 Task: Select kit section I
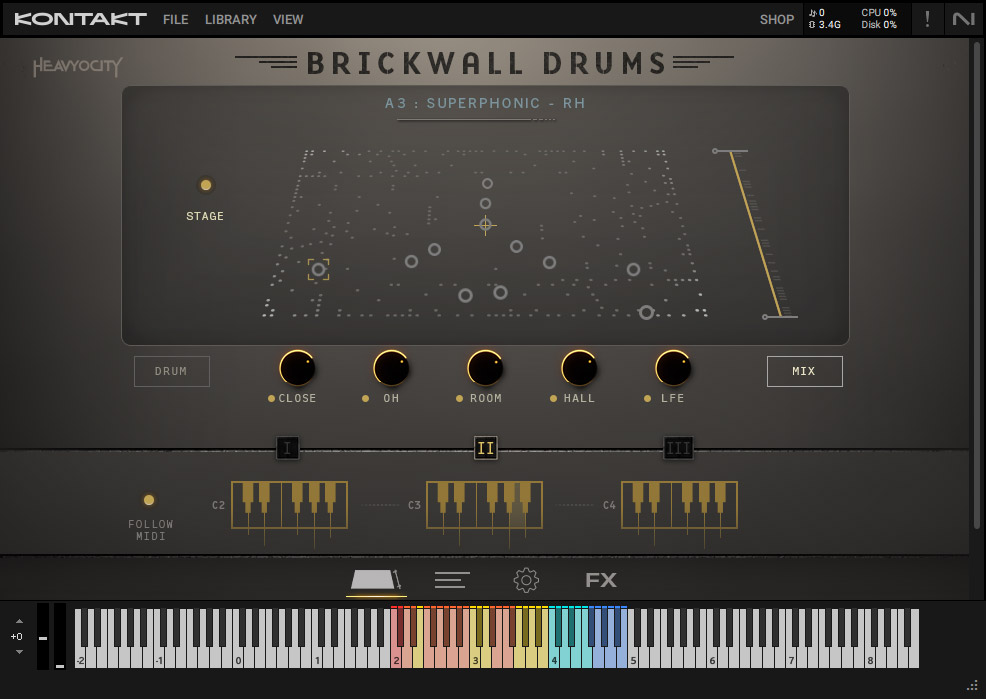coord(287,448)
